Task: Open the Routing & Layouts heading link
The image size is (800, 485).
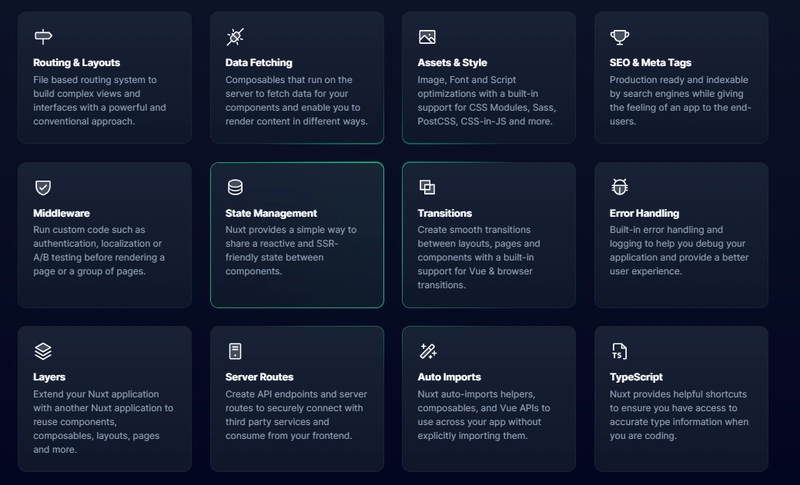Action: click(77, 63)
